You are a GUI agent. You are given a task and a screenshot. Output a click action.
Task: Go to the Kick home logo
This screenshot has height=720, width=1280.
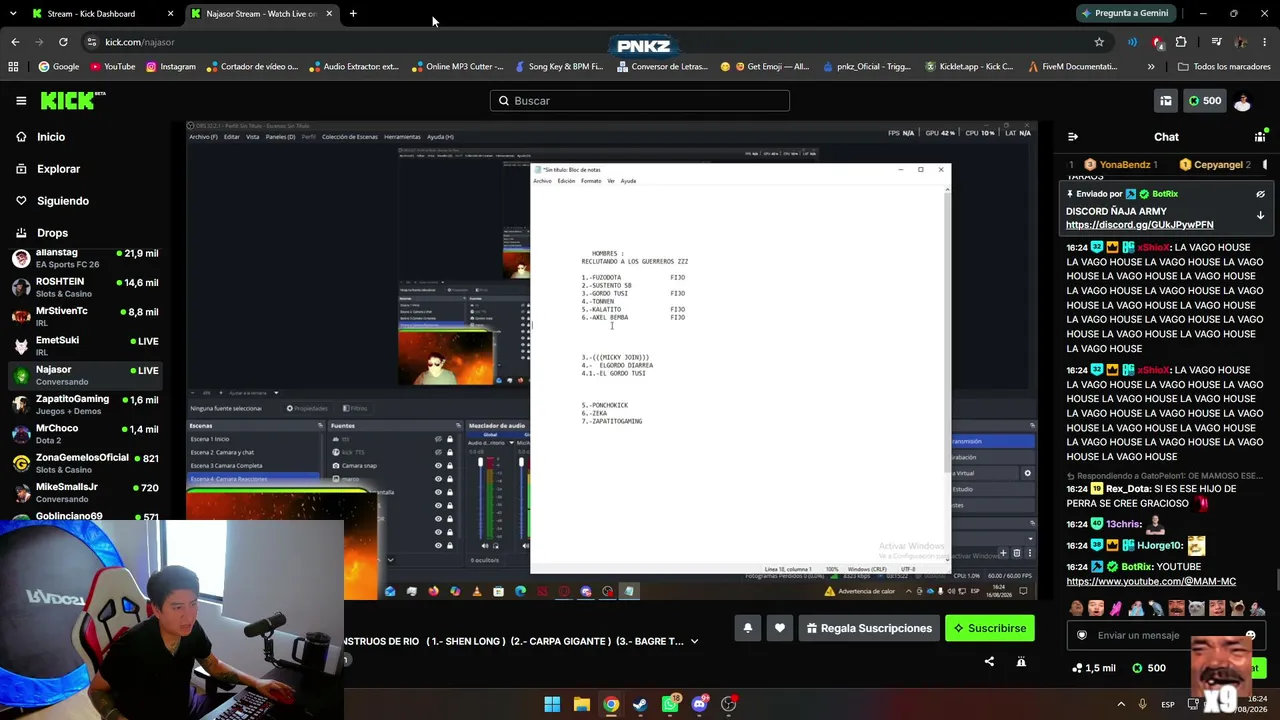(72, 100)
